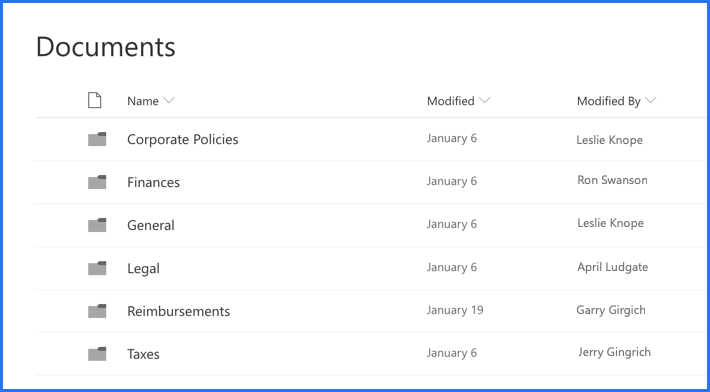Click the Legal folder icon
This screenshot has height=392, width=710.
(x=97, y=268)
